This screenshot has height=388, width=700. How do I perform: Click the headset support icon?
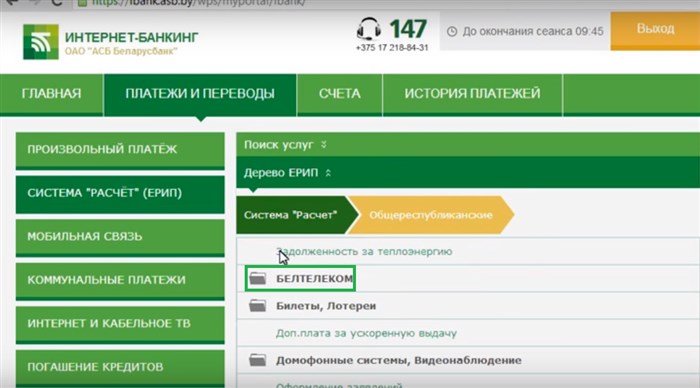point(369,29)
